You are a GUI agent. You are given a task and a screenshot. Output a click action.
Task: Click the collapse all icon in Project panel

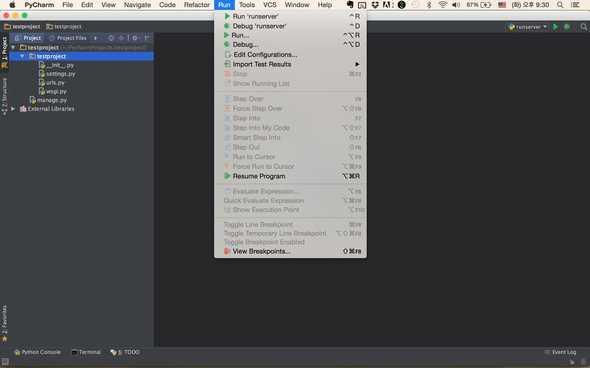[121, 38]
